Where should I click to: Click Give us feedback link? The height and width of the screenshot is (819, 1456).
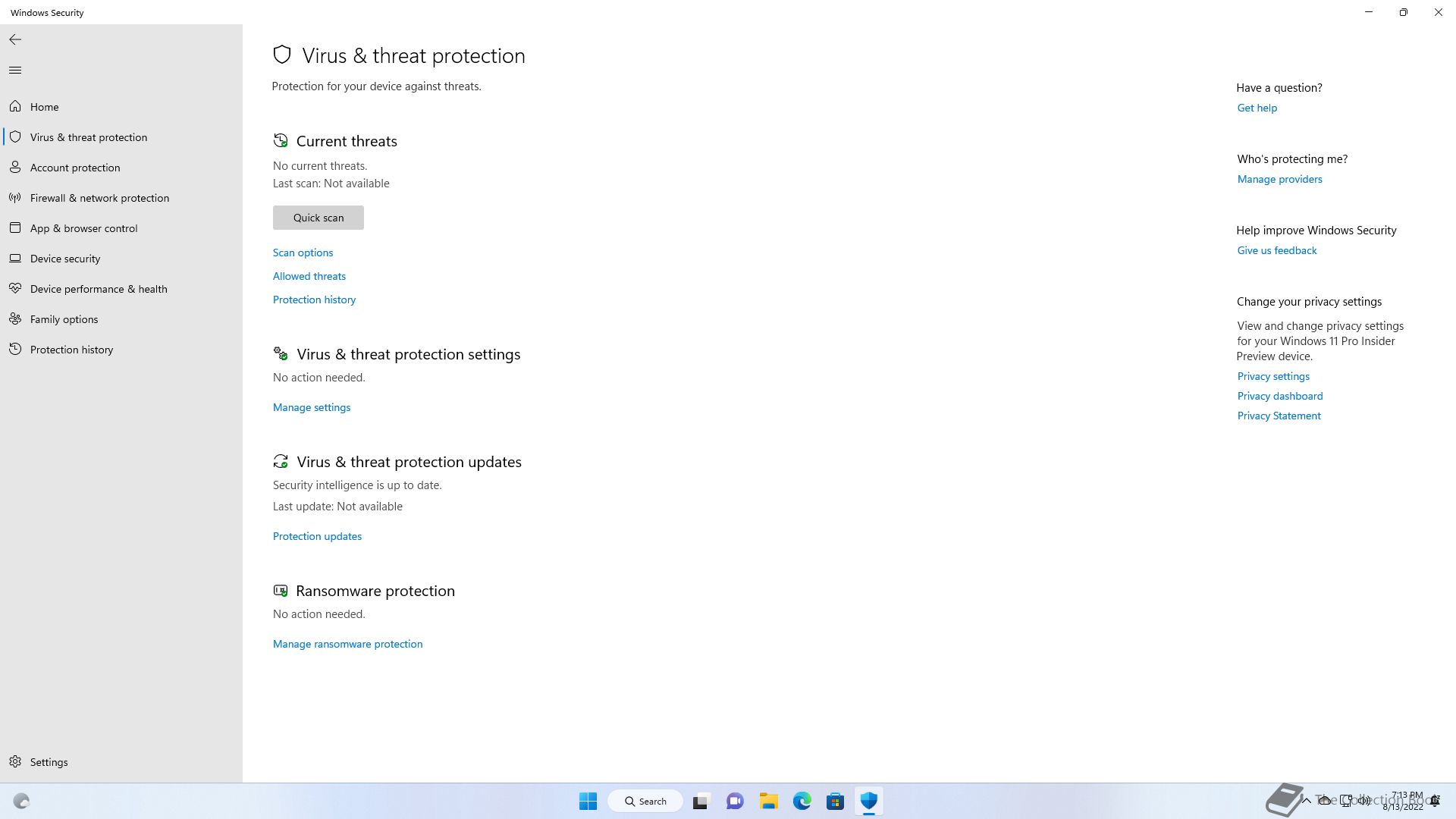point(1276,250)
